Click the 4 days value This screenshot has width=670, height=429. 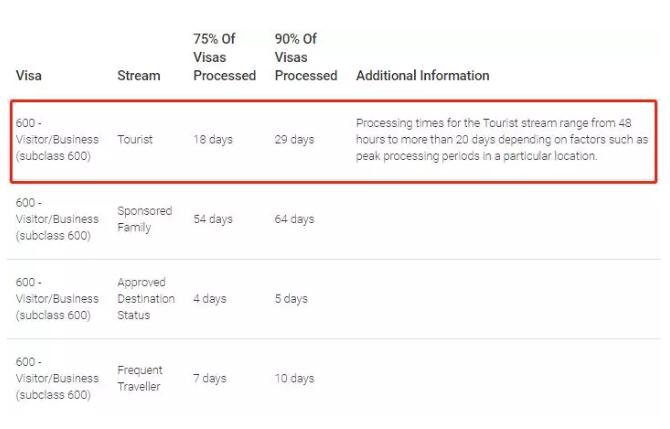(x=210, y=298)
